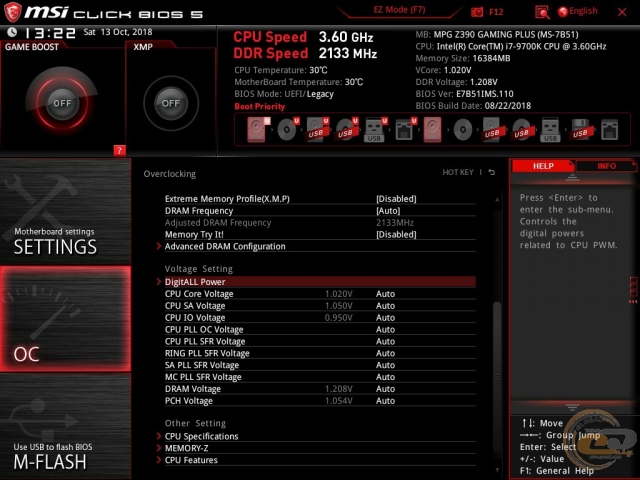
Task: Click the HOT KEY button
Action: tap(458, 172)
